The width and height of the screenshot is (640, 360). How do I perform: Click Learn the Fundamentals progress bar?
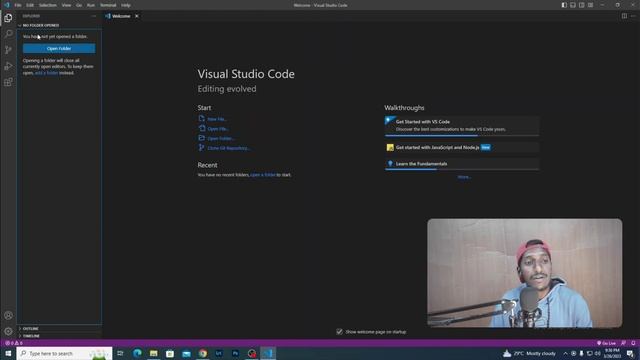(462, 169)
